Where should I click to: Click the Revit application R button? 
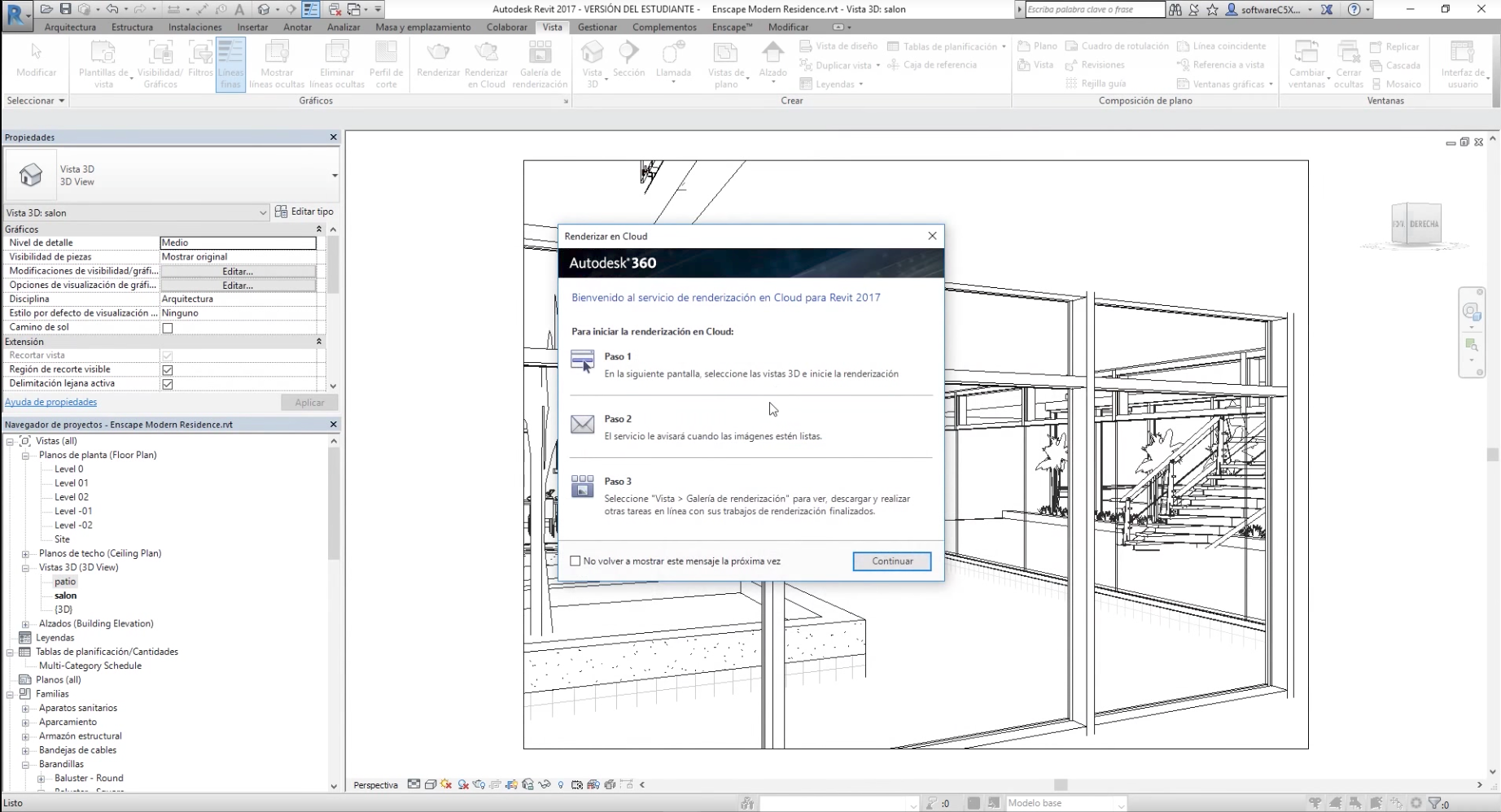tap(16, 14)
